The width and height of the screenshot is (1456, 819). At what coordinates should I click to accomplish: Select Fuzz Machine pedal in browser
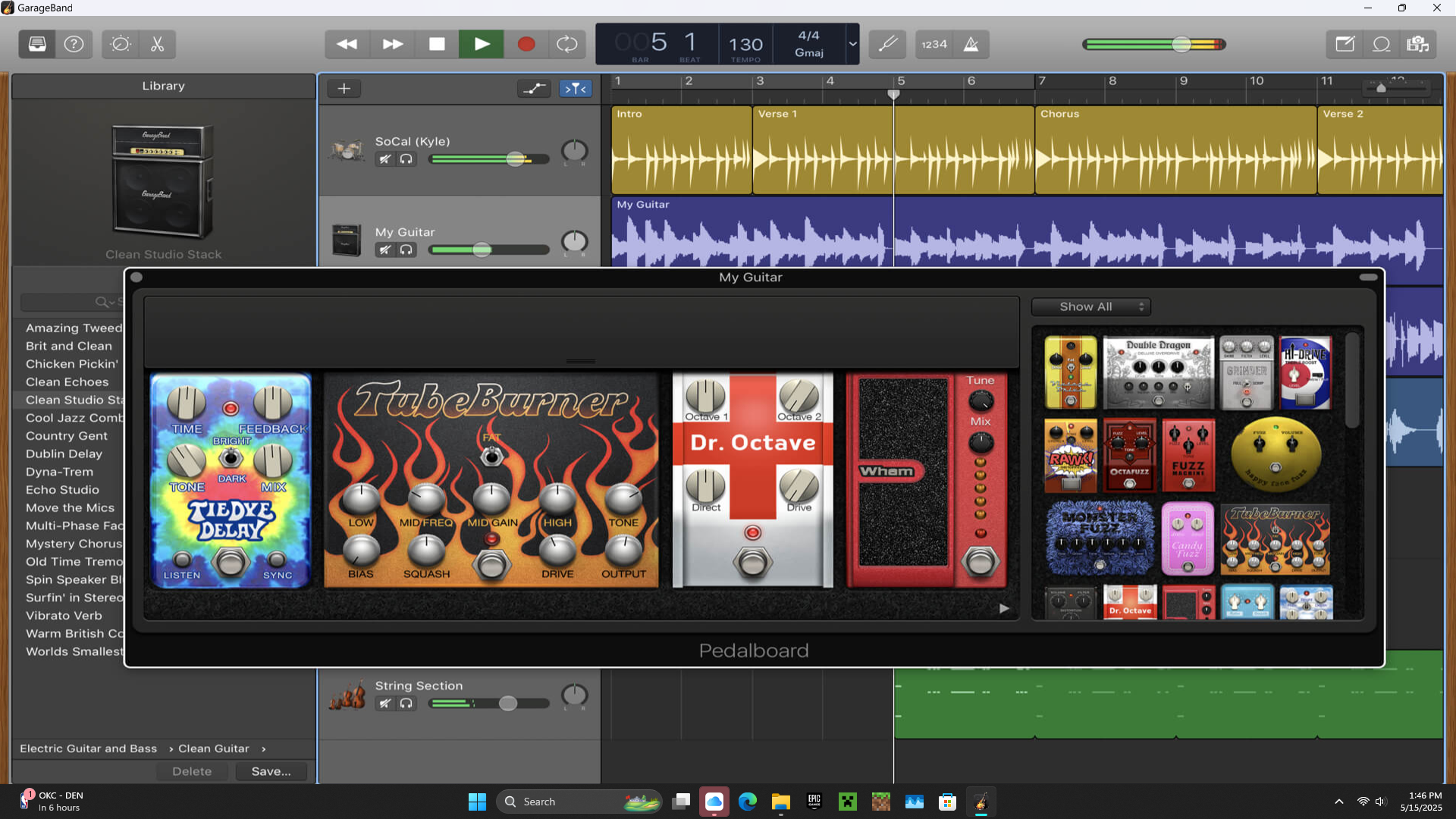click(x=1188, y=455)
